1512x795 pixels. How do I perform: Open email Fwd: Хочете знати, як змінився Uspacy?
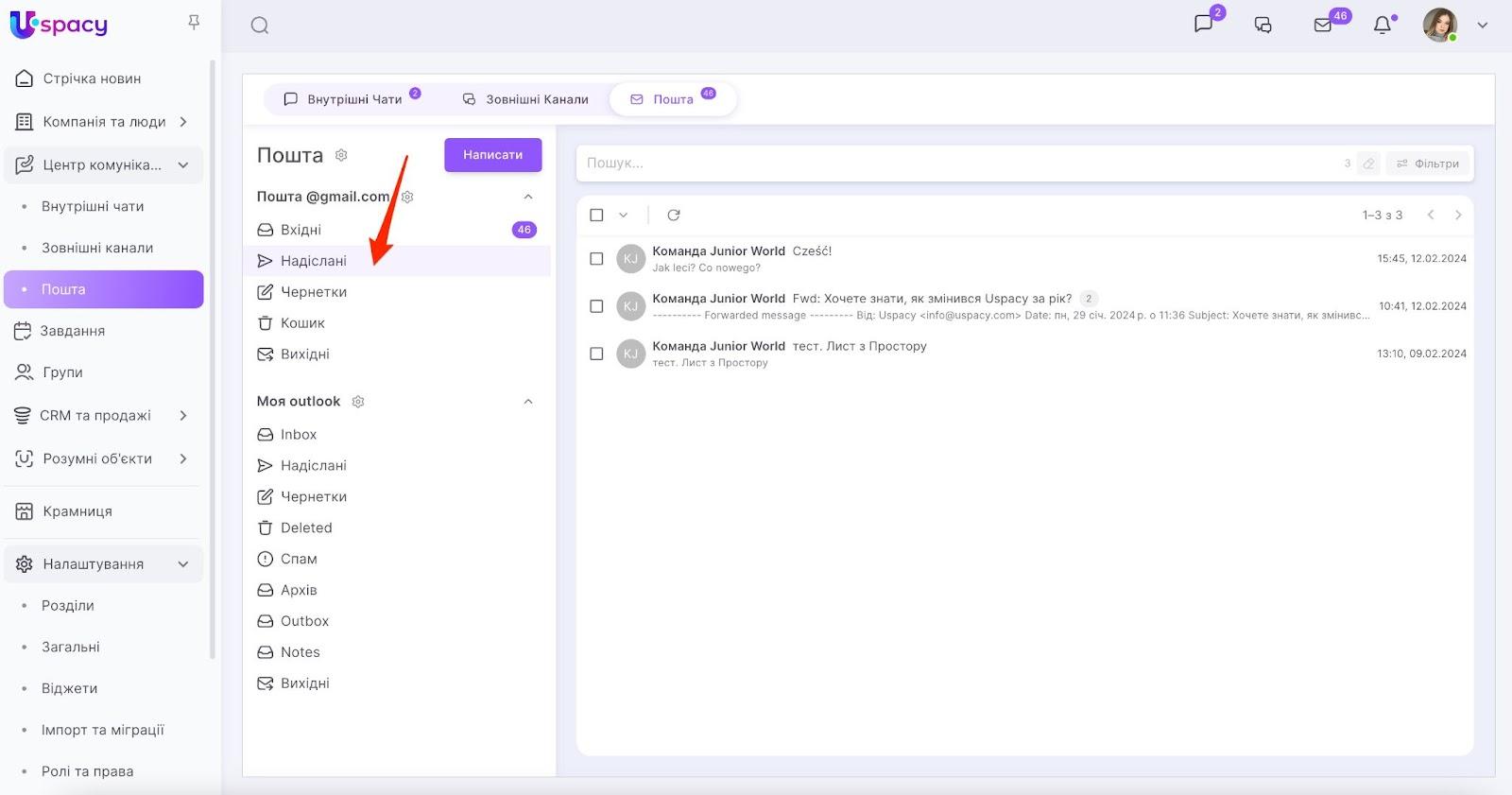point(1025,306)
